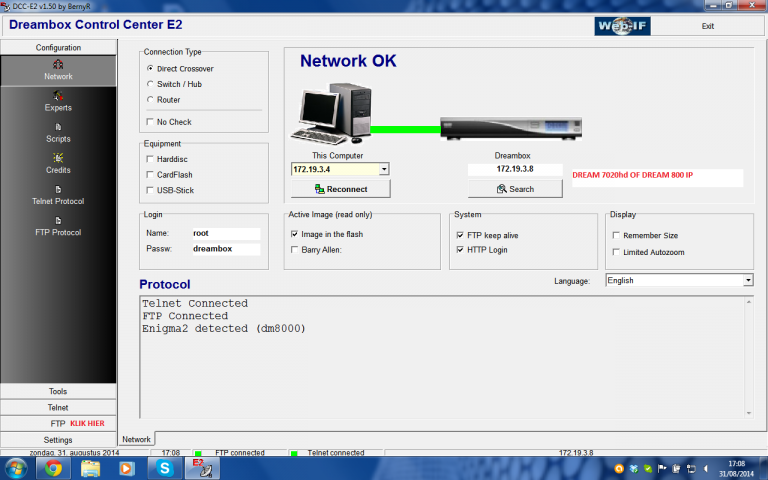Open the Scripts sidebar item

point(58,132)
